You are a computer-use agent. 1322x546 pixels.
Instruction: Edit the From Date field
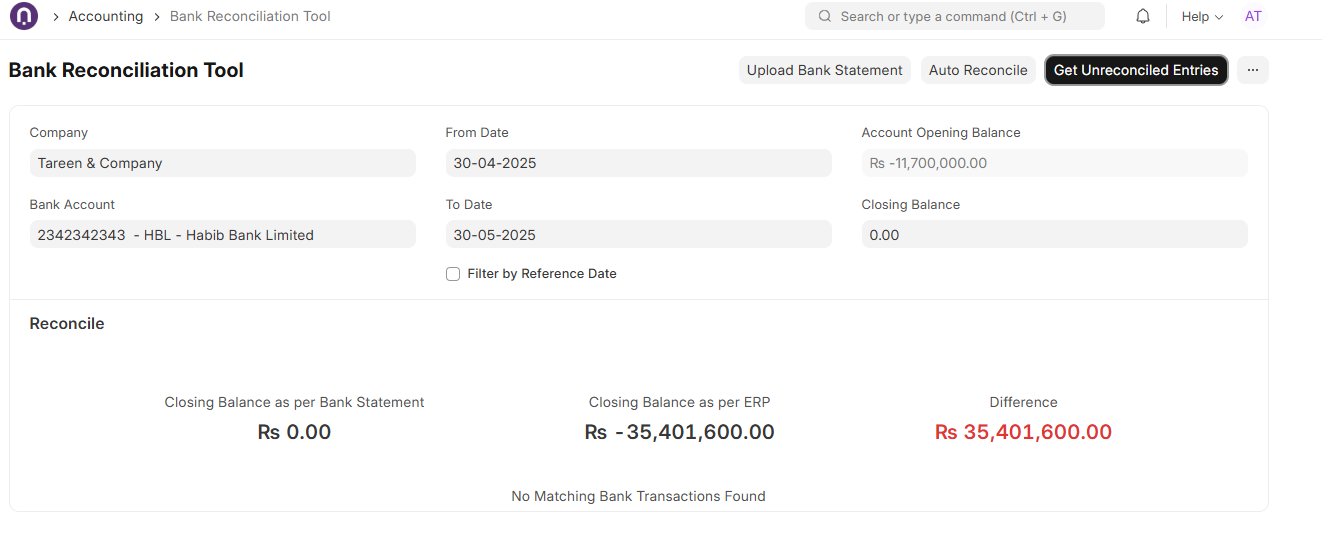[x=638, y=163]
